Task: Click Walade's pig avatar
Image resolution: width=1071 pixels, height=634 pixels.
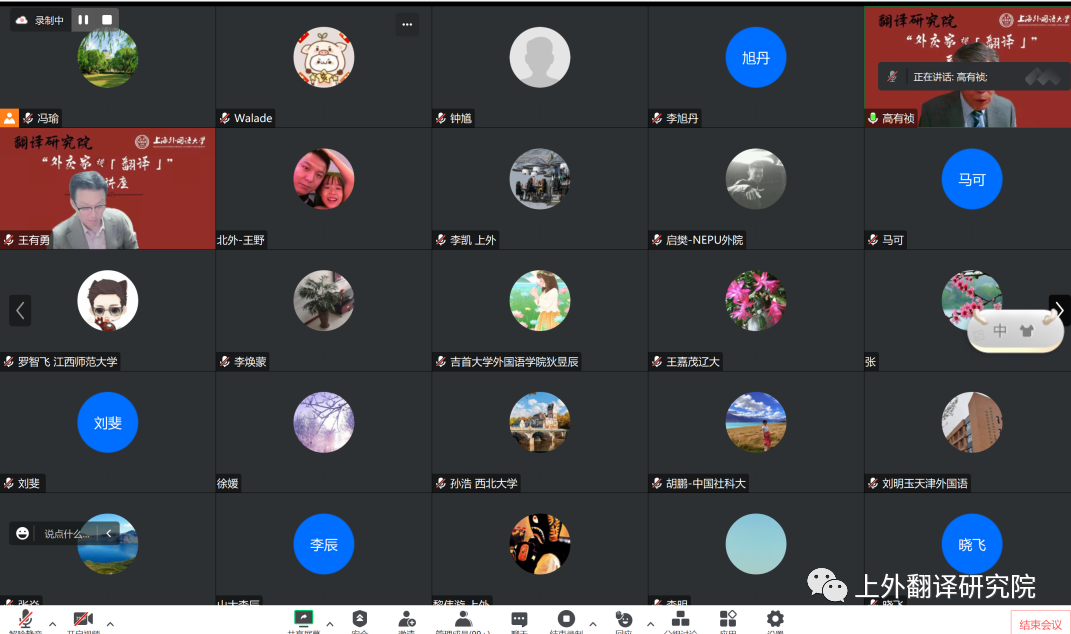Action: tap(324, 57)
